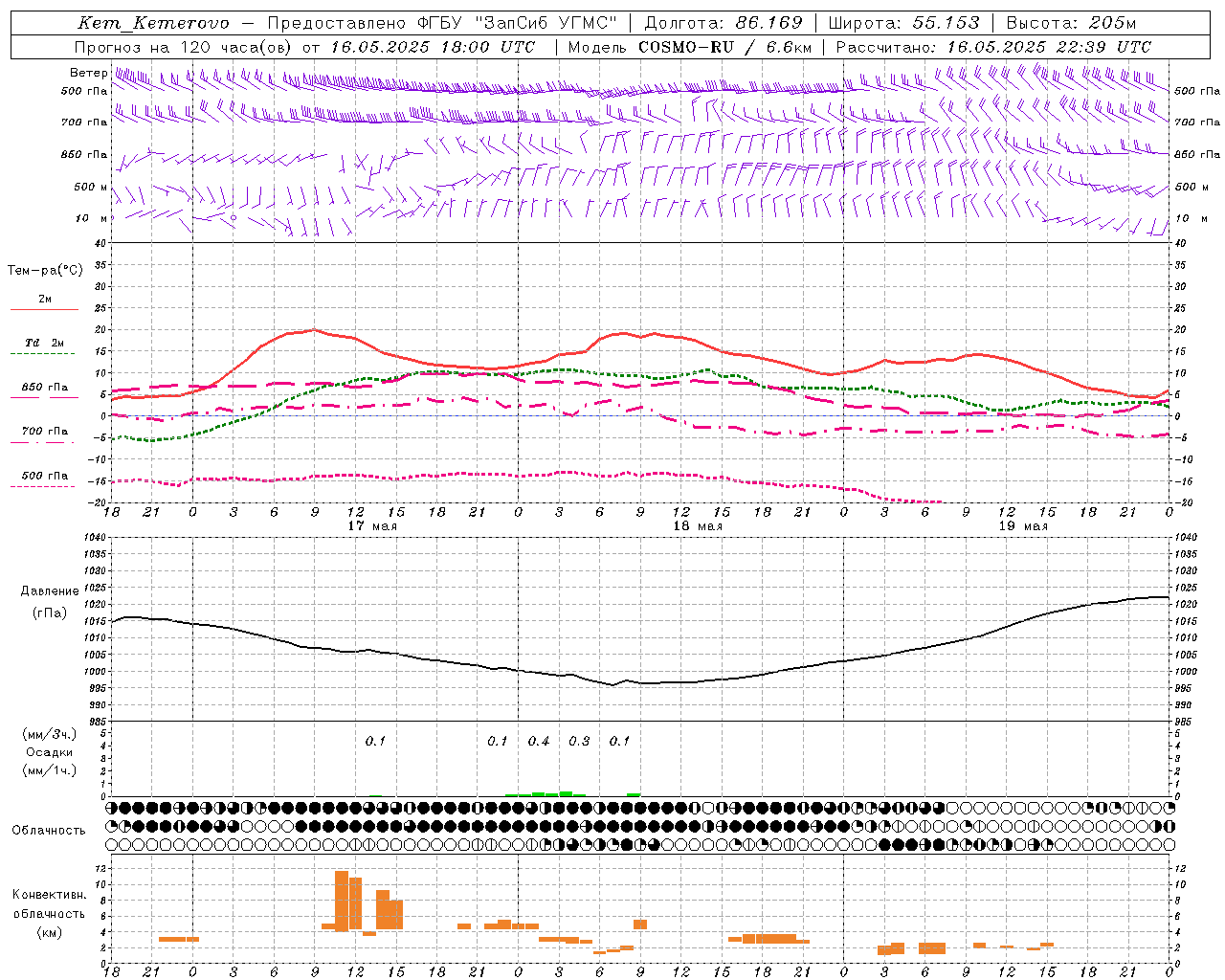Click the dashed line sample under Td 2м
Image resolution: width=1225 pixels, height=980 pixels.
coord(44,354)
